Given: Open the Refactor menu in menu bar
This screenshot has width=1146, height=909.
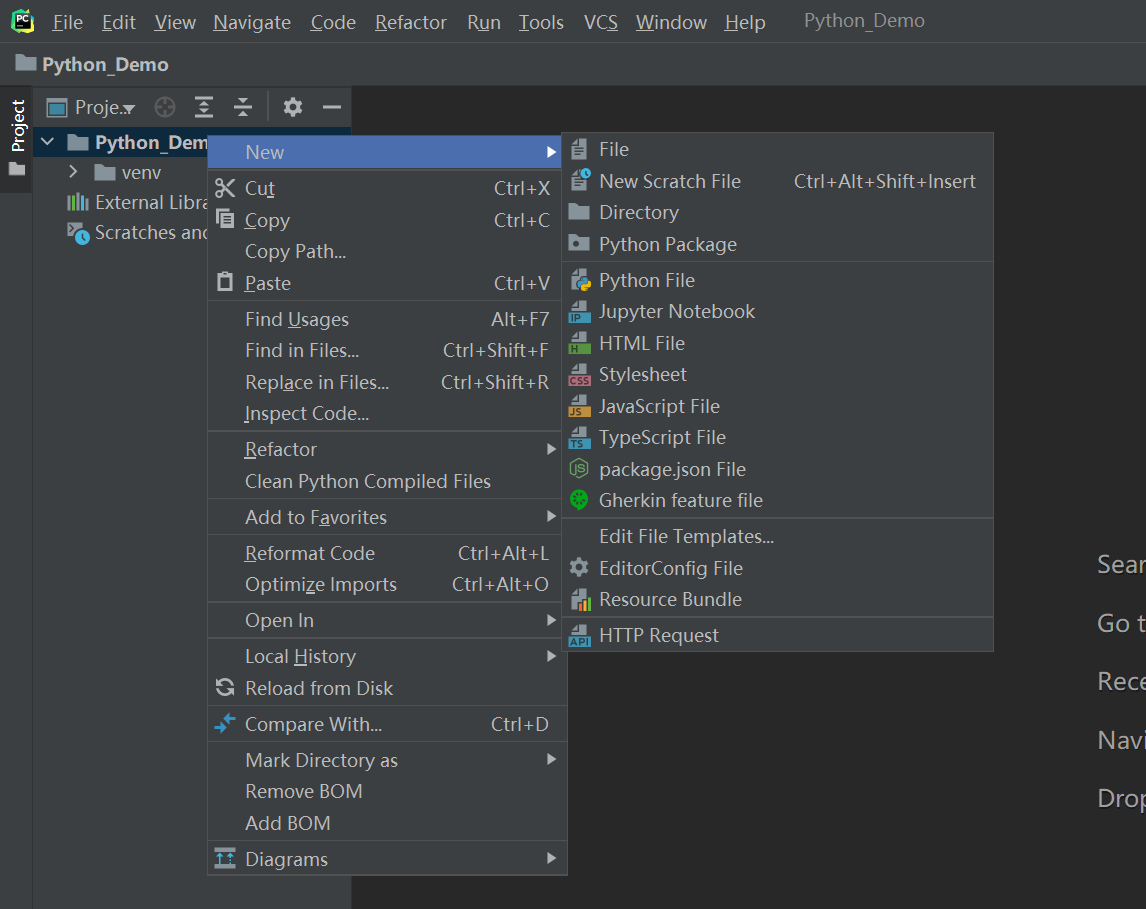Looking at the screenshot, I should (x=410, y=21).
